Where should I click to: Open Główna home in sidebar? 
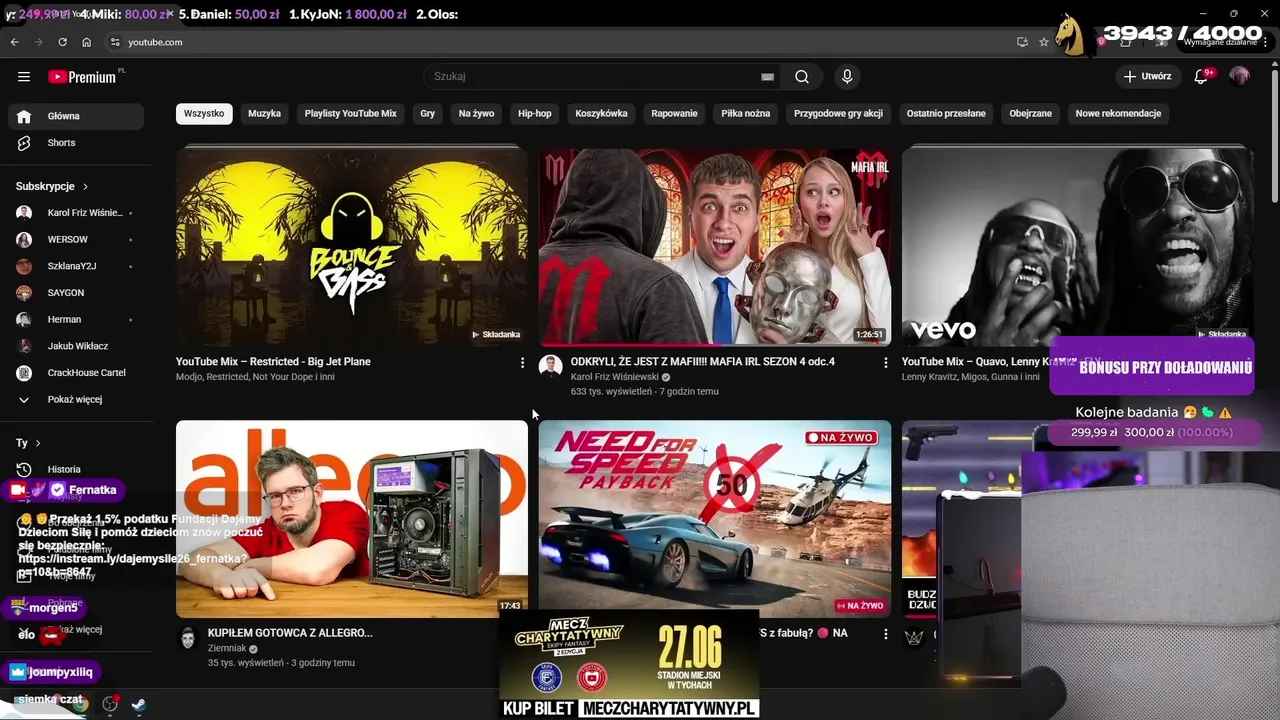[76, 116]
